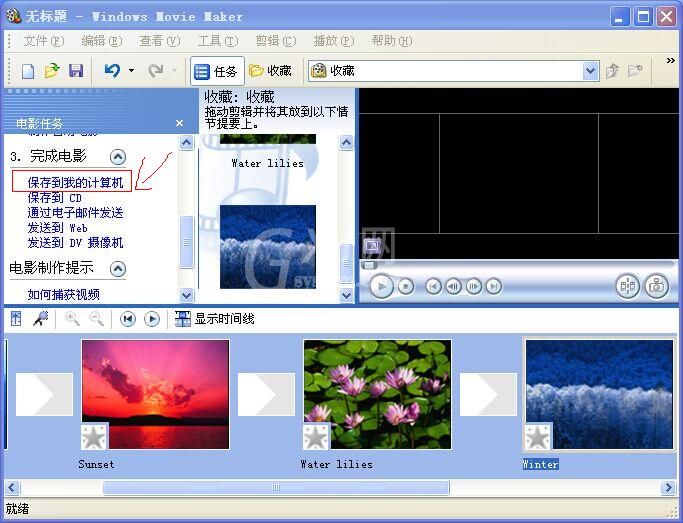This screenshot has width=683, height=523.
Task: Click 保存到 CD link
Action: [54, 198]
